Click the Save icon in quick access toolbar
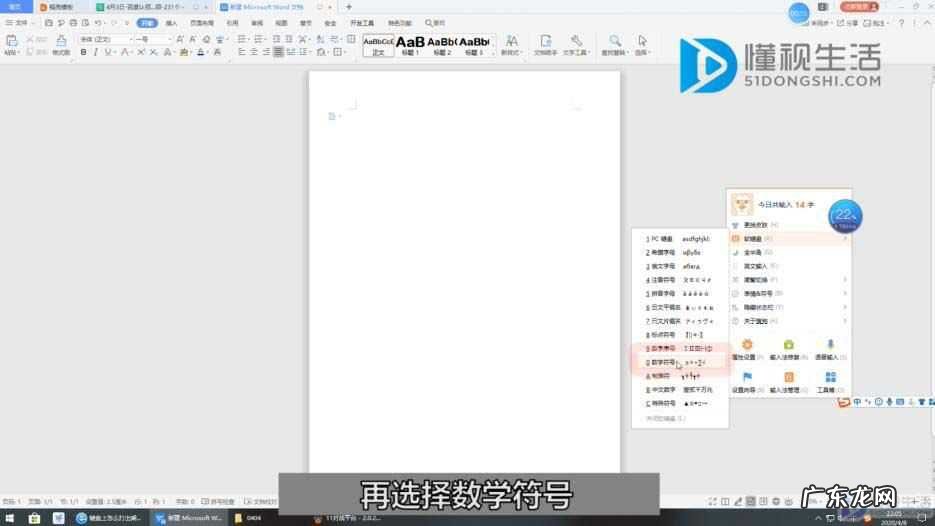The width and height of the screenshot is (935, 526). point(48,23)
